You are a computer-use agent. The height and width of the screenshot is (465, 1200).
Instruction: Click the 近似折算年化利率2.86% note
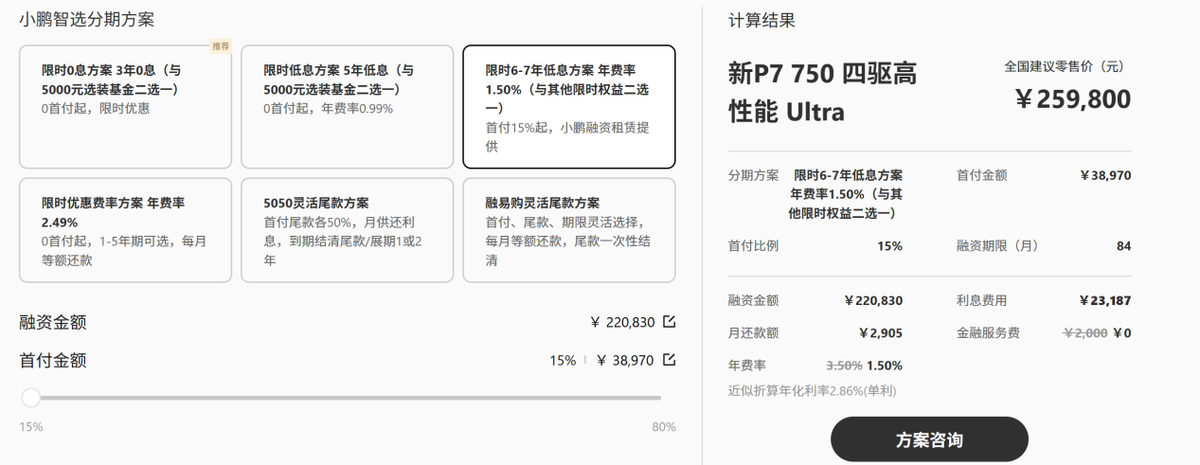[x=814, y=391]
